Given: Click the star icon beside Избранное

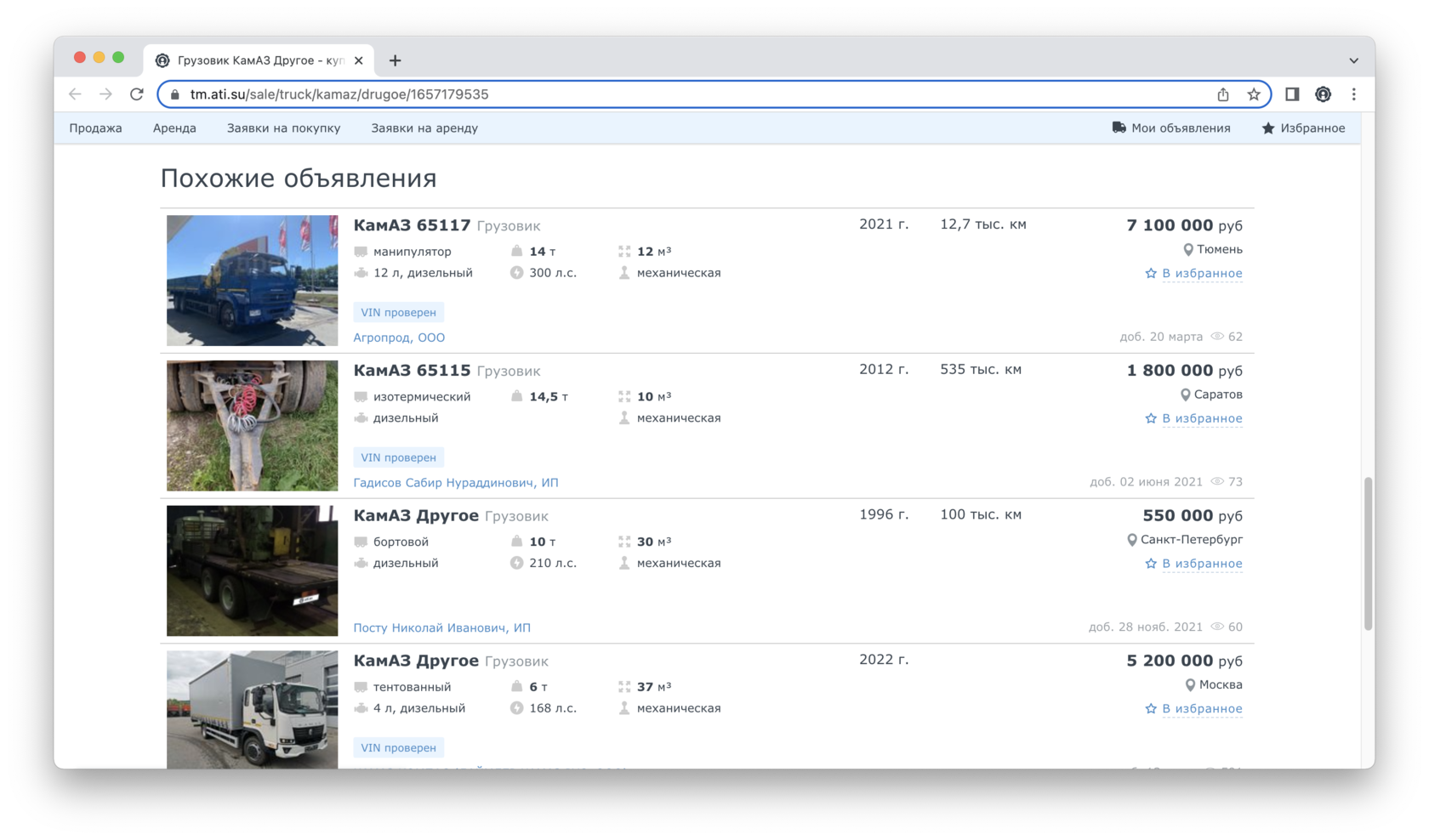Looking at the screenshot, I should pos(1268,128).
